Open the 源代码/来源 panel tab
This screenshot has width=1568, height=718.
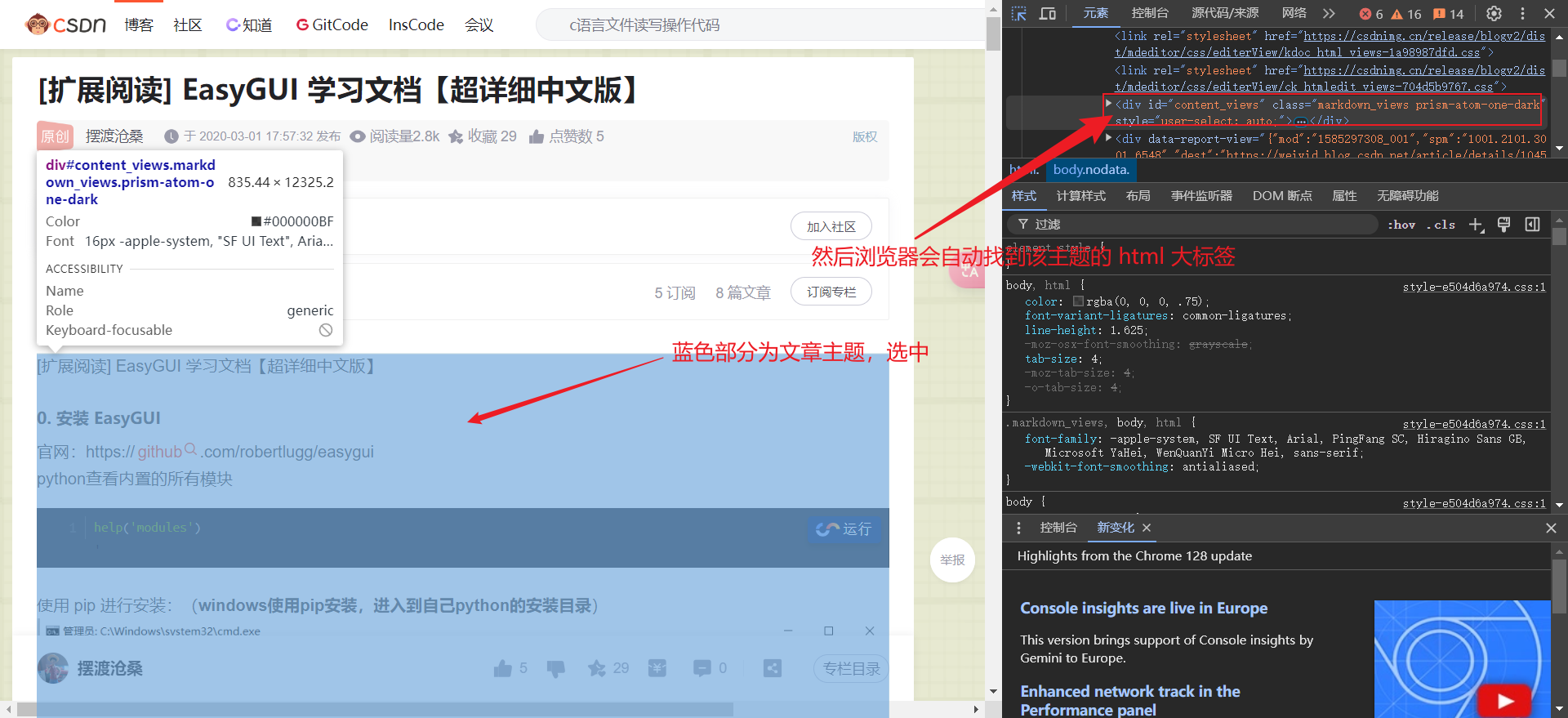tap(1225, 13)
